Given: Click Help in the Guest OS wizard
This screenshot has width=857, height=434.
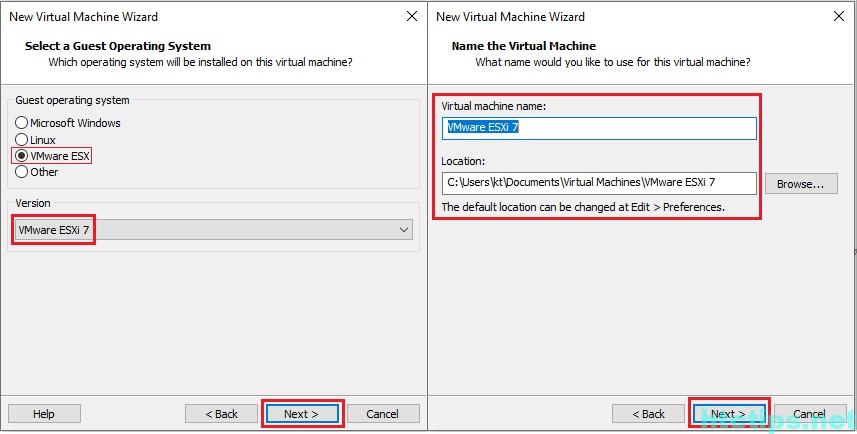Looking at the screenshot, I should 44,414.
